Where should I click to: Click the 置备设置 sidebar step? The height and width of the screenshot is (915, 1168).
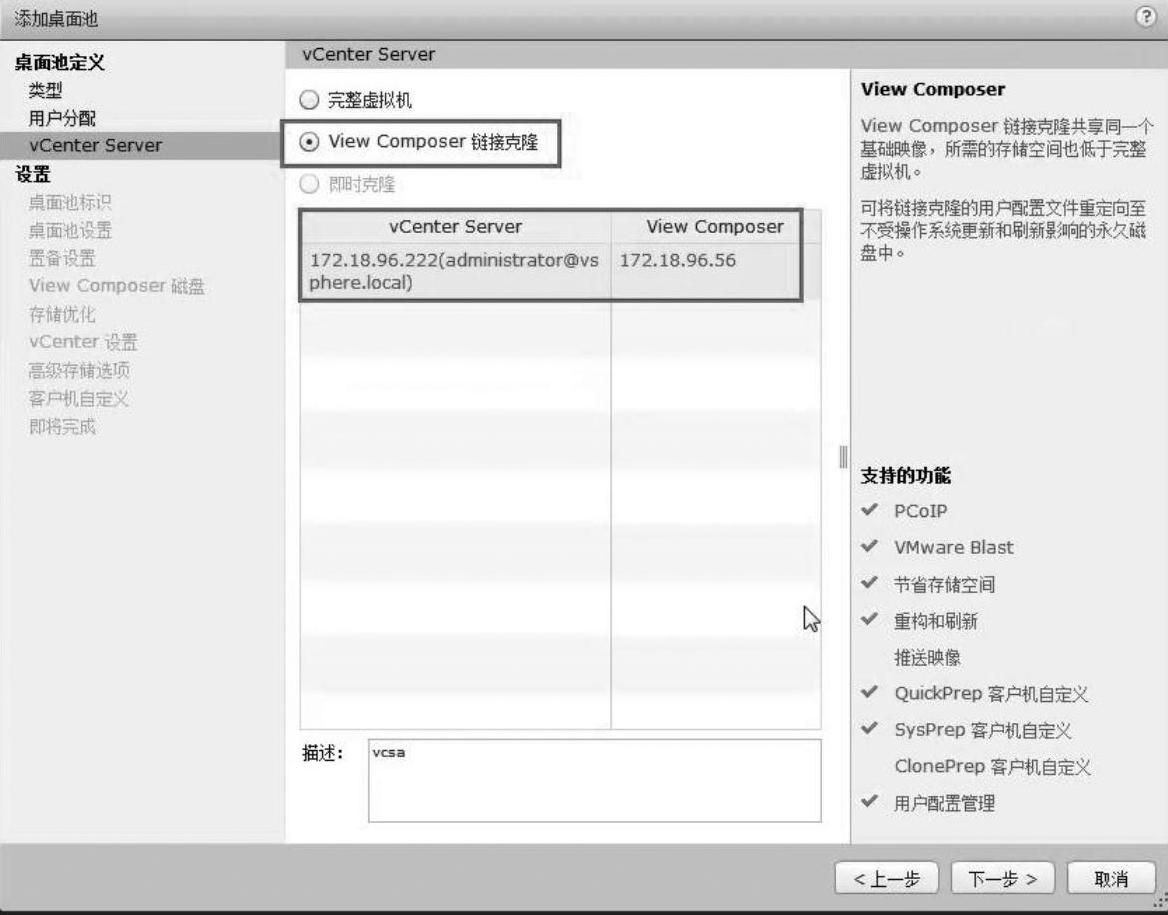click(62, 259)
